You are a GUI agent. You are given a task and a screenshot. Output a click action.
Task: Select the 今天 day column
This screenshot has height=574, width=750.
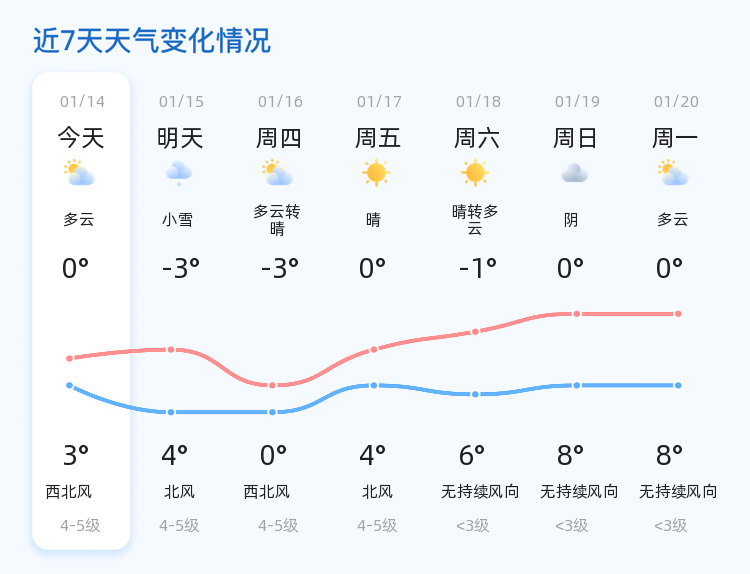click(x=81, y=137)
